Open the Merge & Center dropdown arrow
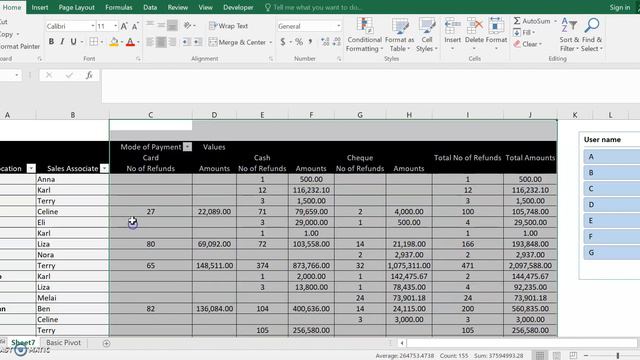 click(271, 42)
